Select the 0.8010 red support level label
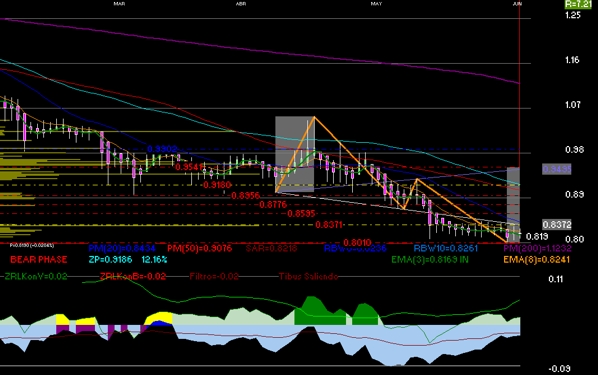598x375 pixels. click(x=357, y=243)
